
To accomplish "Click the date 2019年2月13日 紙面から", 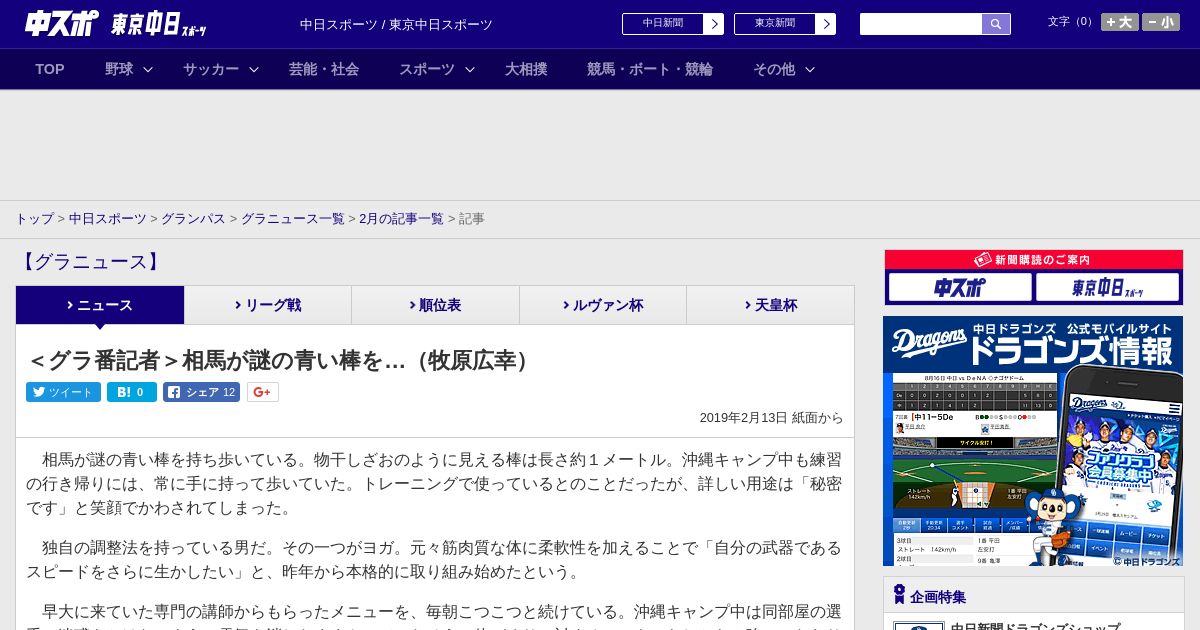I will (771, 418).
